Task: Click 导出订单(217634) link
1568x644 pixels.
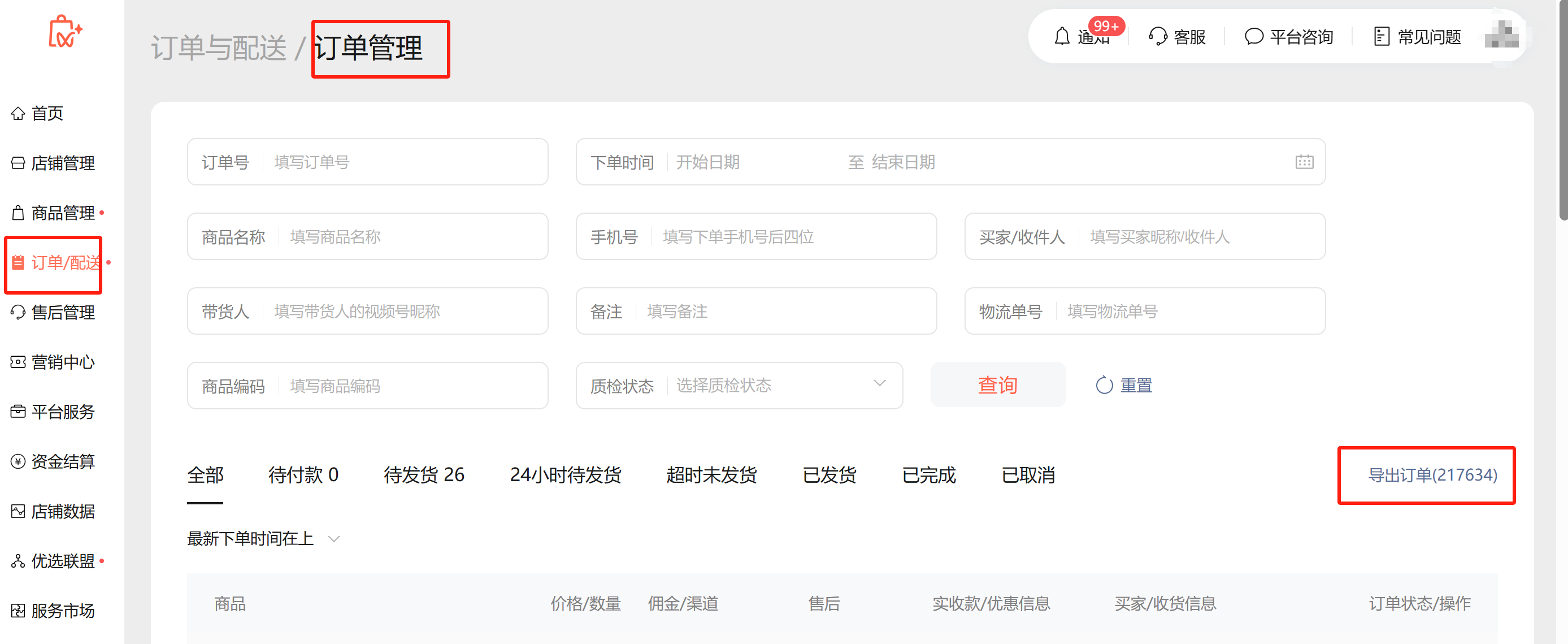Action: click(1432, 476)
